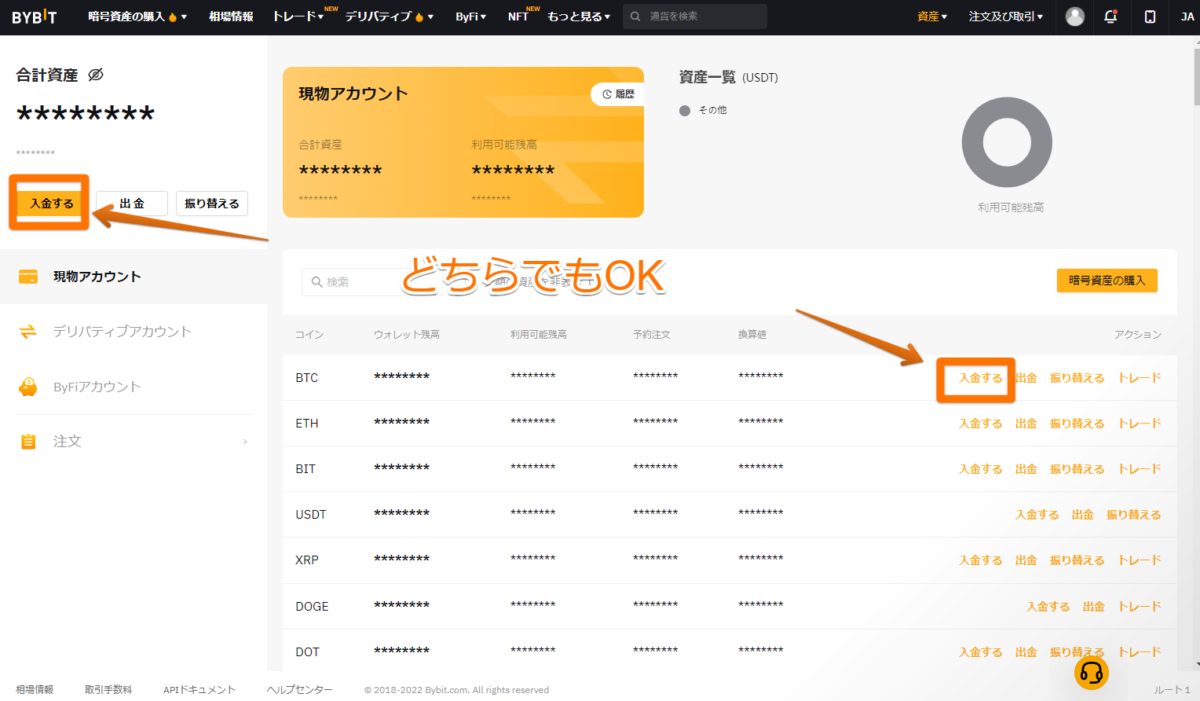Image resolution: width=1200 pixels, height=701 pixels.
Task: Toggle the eye icon to show 合計資産
Action: click(95, 74)
